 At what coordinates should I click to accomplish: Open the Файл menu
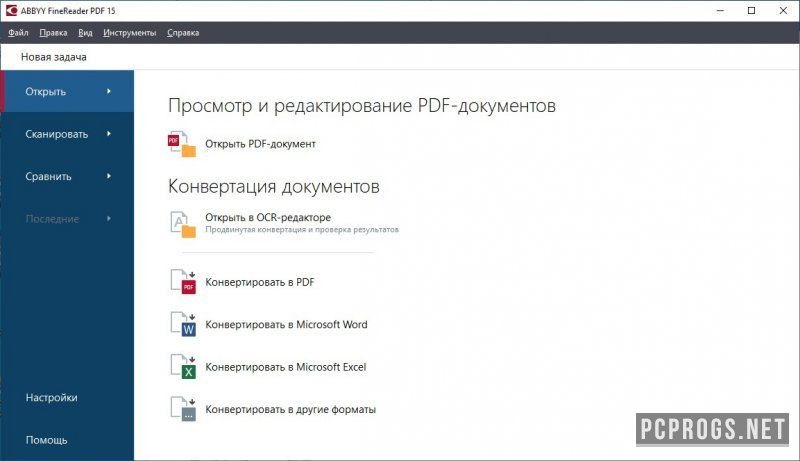[17, 33]
